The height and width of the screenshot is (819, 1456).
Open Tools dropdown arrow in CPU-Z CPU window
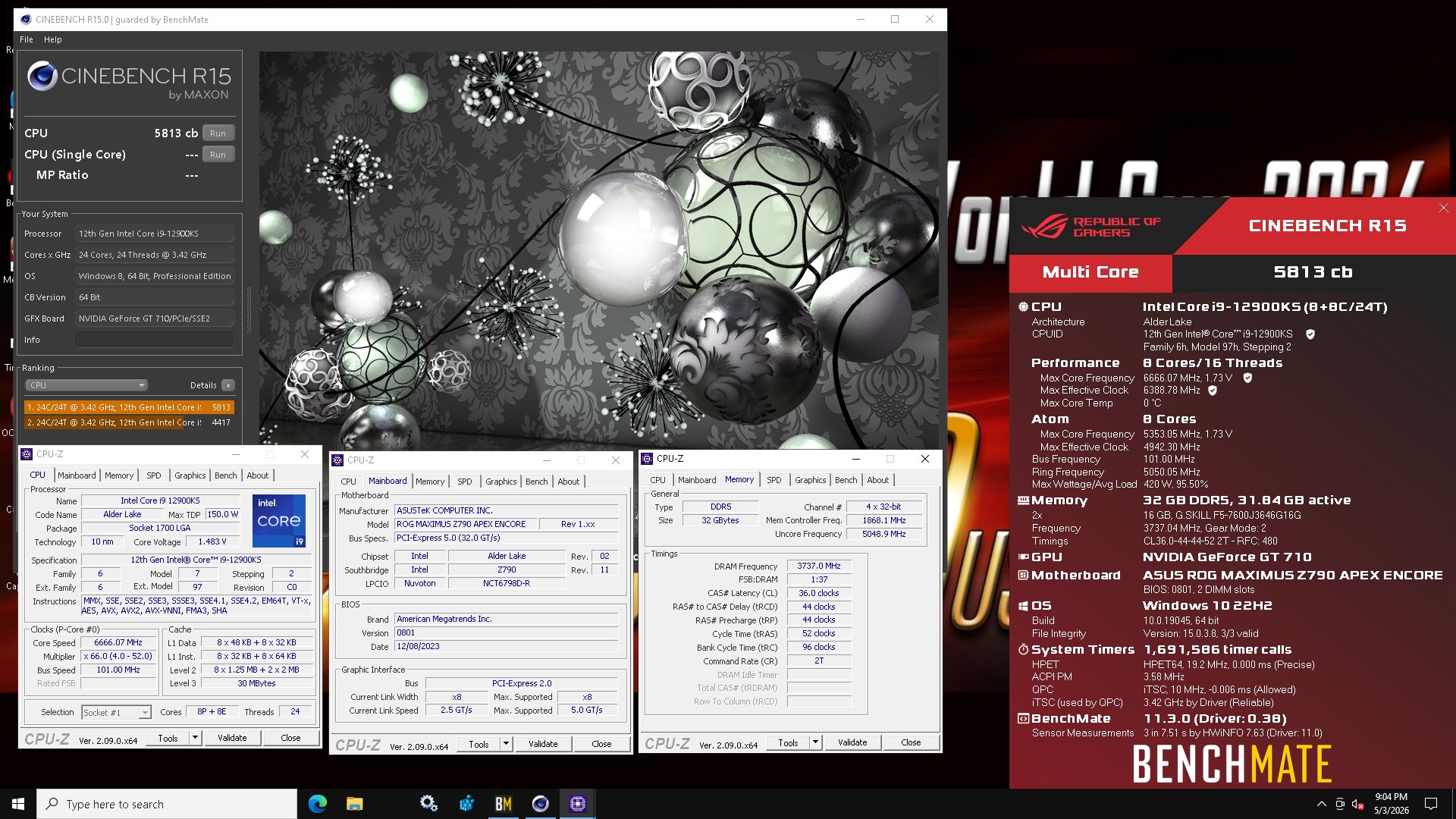pyautogui.click(x=195, y=738)
